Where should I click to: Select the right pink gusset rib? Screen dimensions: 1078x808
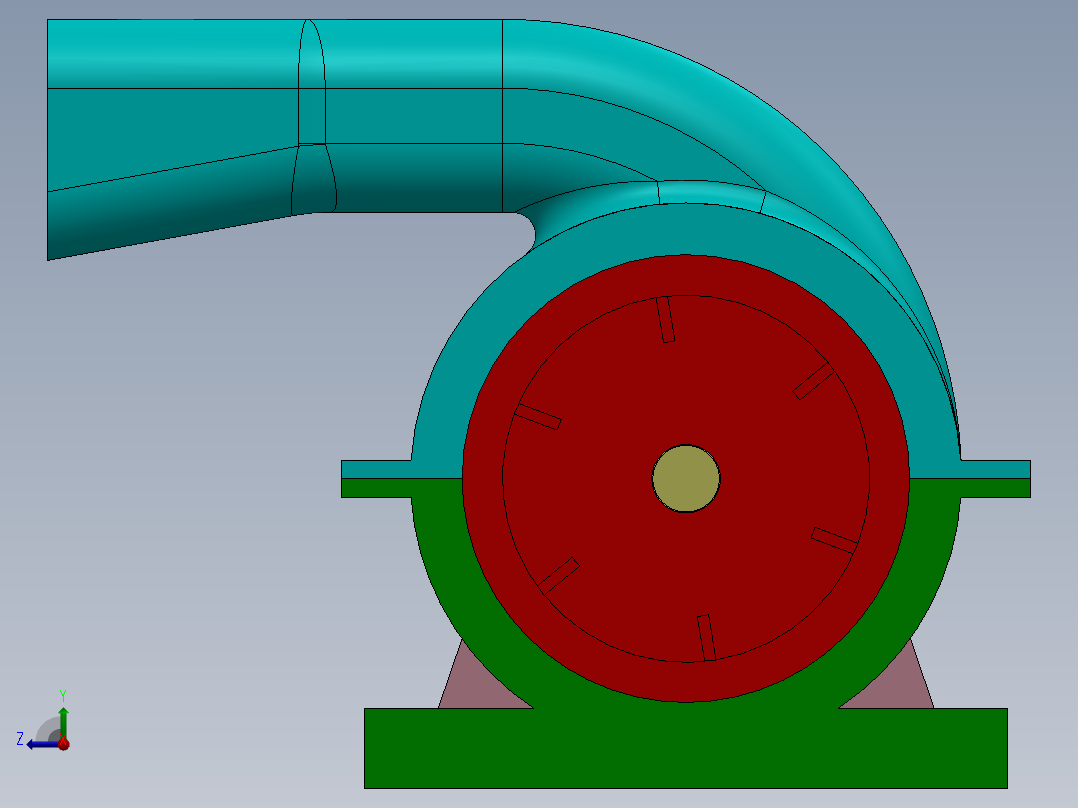[x=894, y=684]
